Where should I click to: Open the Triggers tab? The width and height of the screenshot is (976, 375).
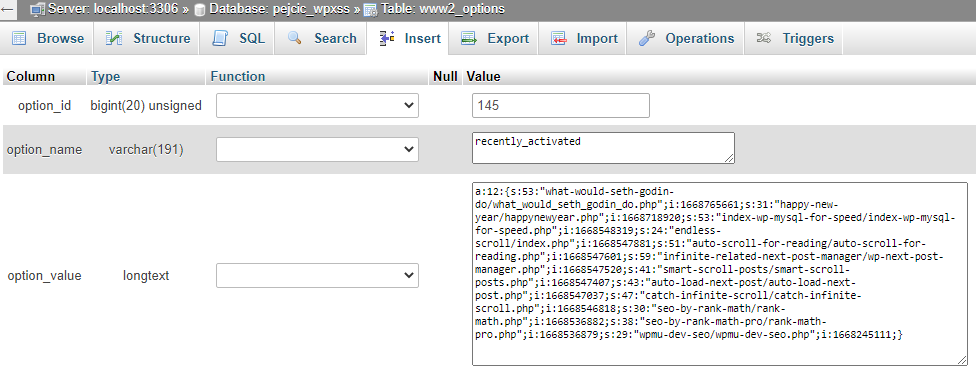794,39
